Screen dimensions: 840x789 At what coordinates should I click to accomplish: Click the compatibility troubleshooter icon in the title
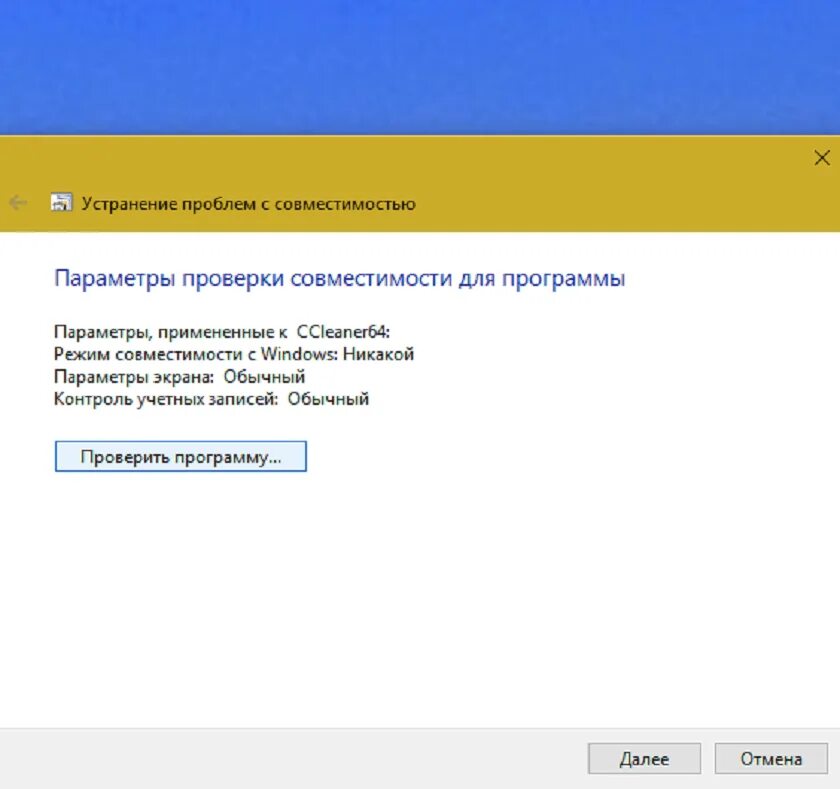click(61, 202)
